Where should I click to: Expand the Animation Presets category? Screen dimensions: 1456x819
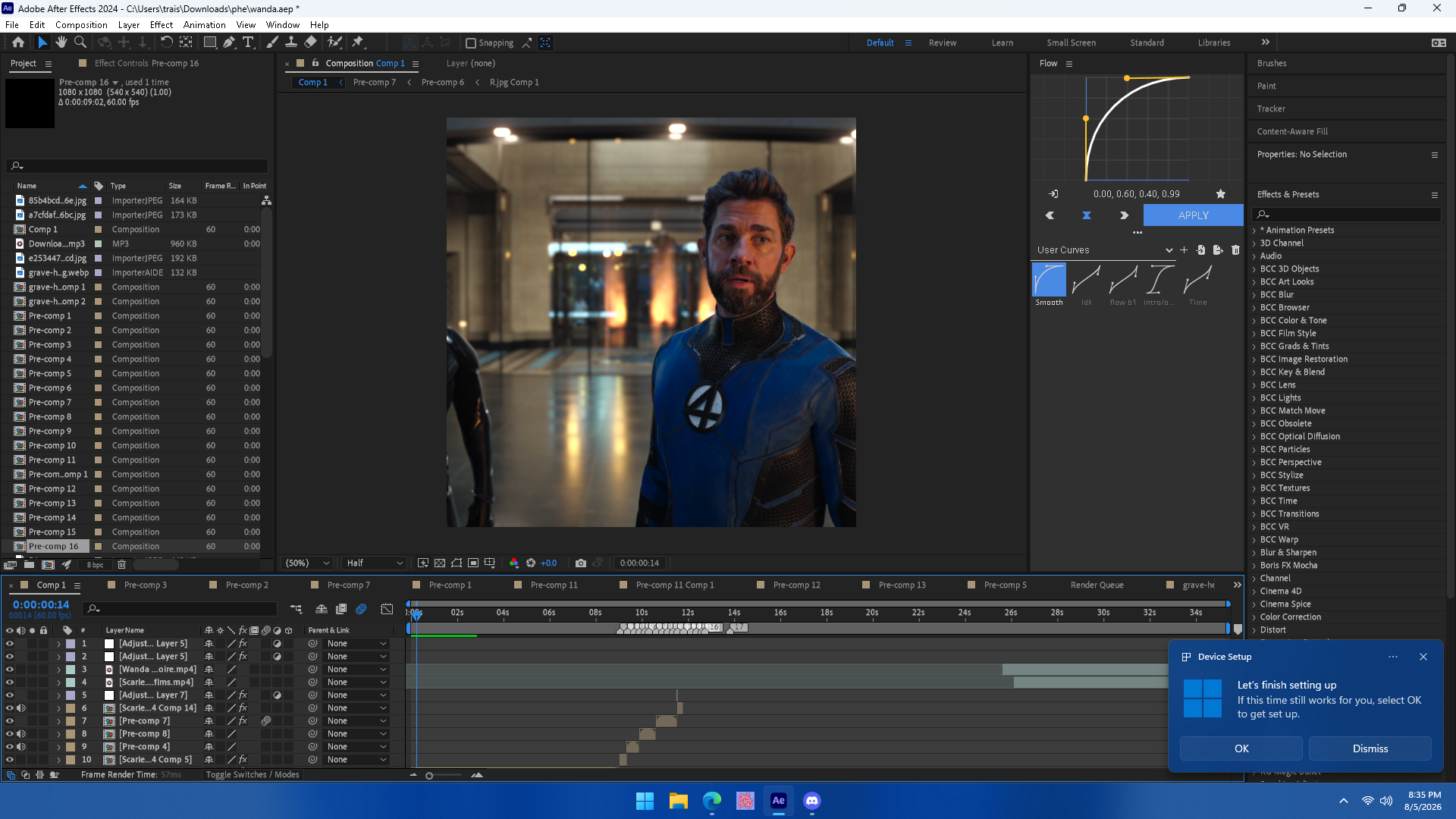point(1254,231)
